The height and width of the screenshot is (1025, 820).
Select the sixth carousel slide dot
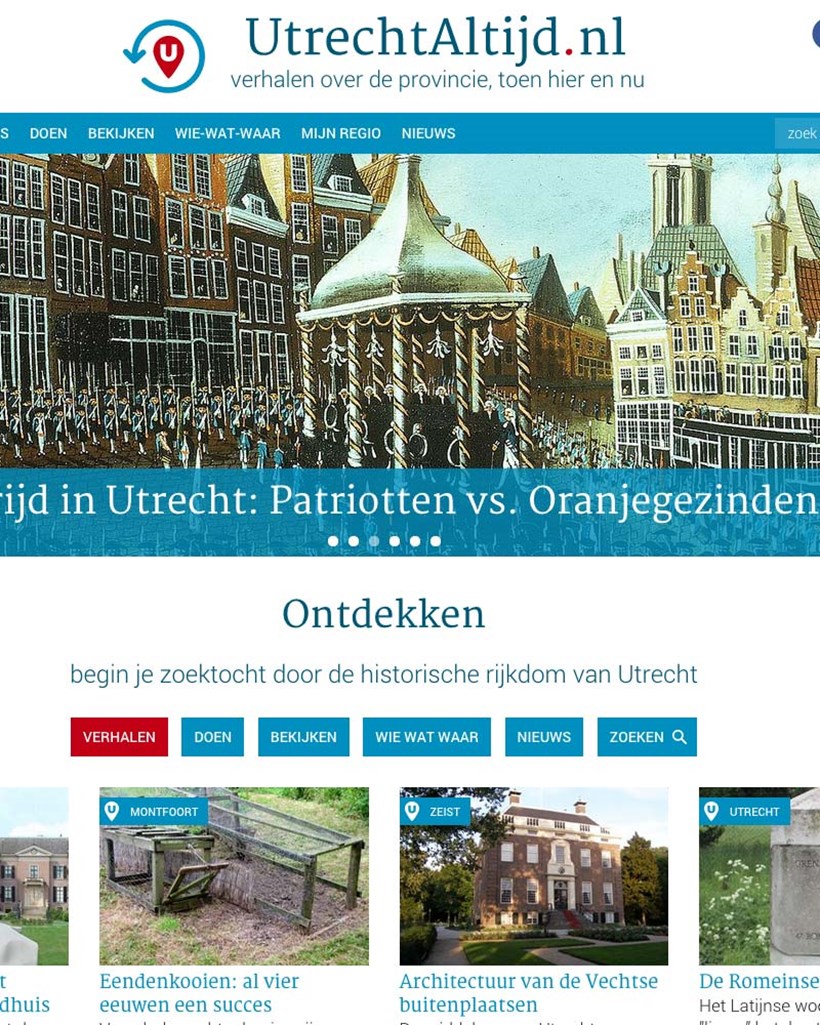coord(436,541)
